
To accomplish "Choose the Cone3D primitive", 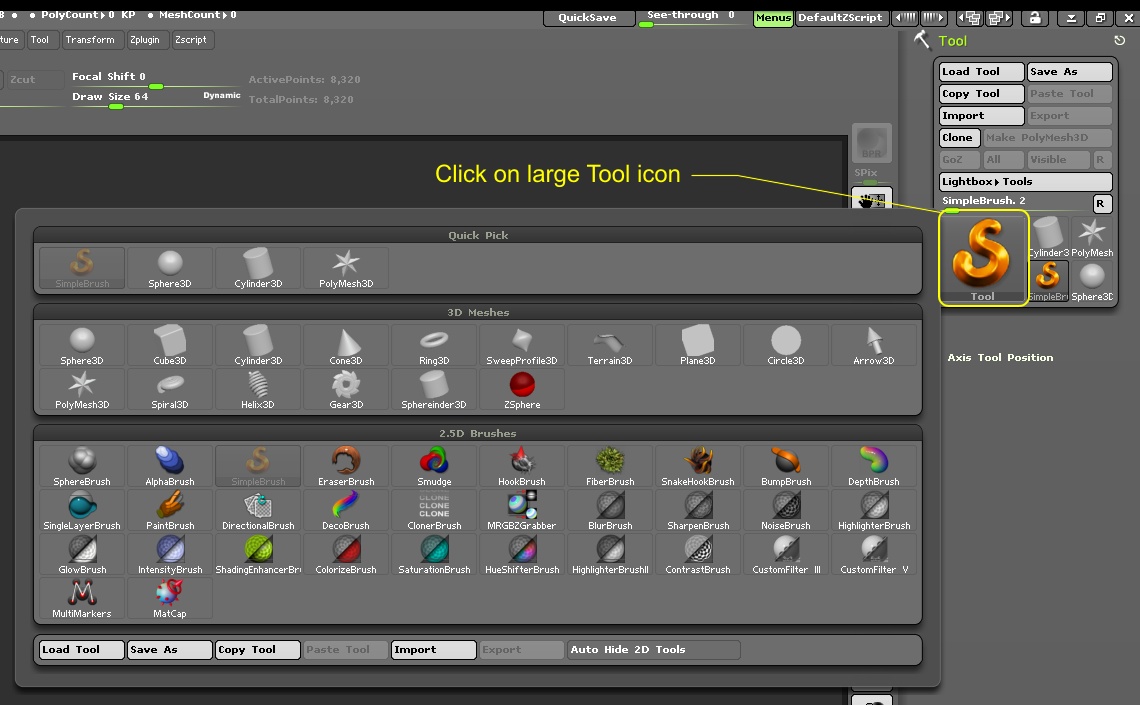I will pyautogui.click(x=346, y=345).
